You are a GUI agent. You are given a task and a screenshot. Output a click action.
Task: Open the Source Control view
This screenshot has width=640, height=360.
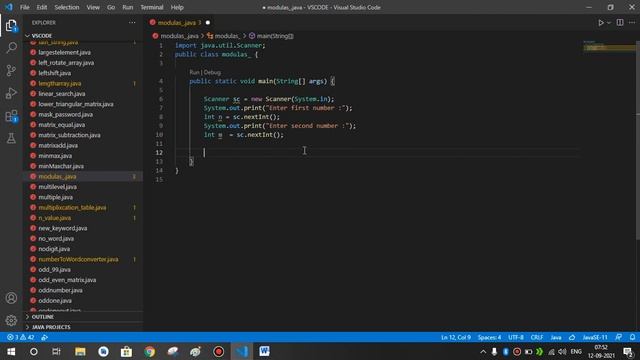click(11, 70)
